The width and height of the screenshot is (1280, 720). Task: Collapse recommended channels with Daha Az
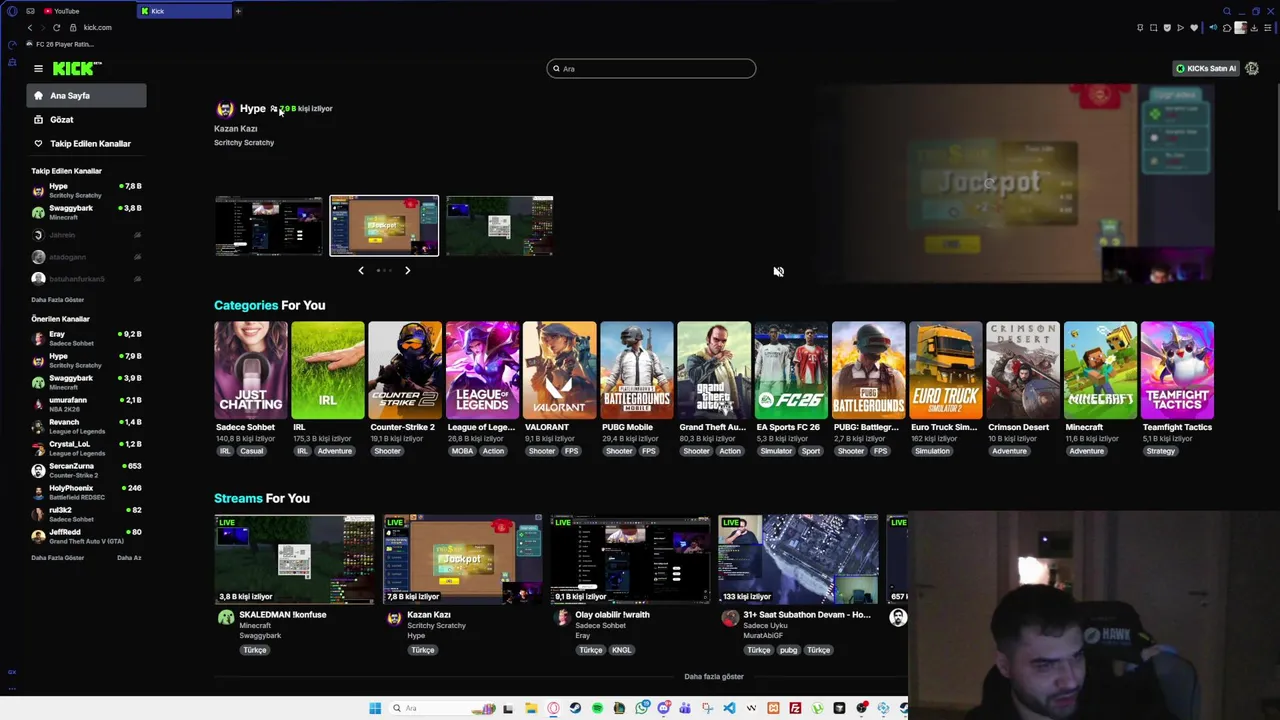pos(129,558)
